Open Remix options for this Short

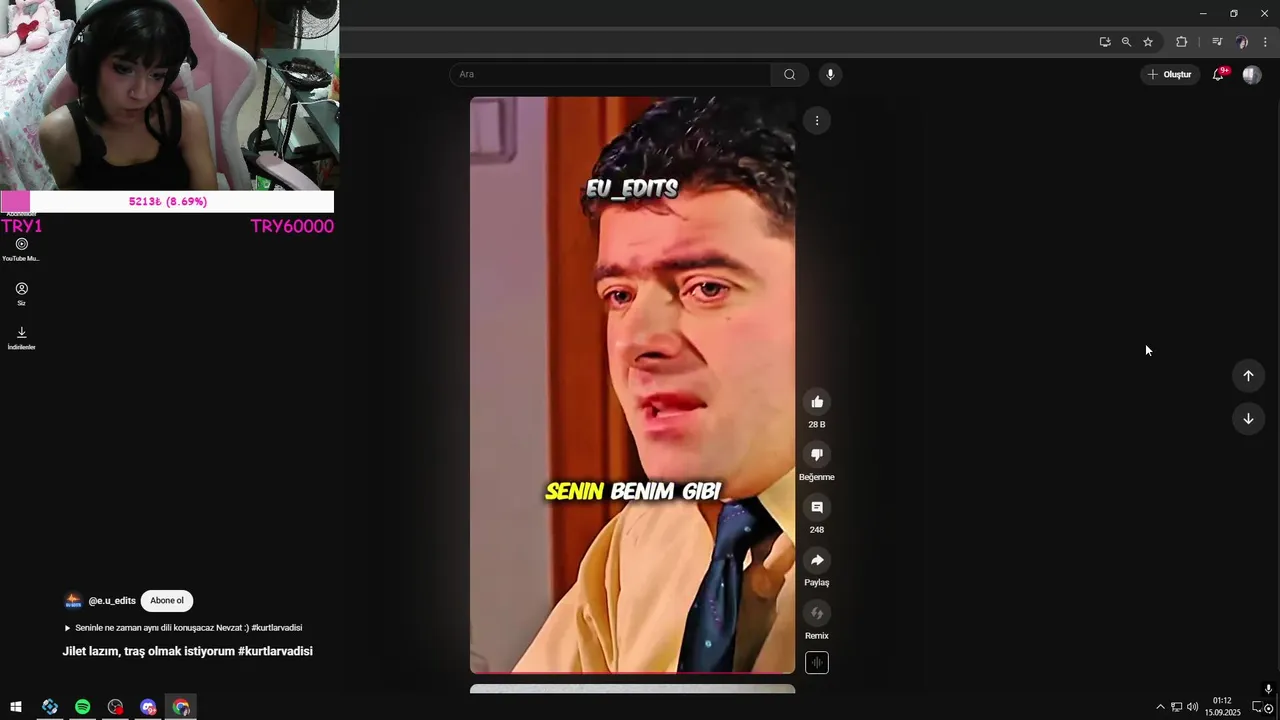click(817, 613)
